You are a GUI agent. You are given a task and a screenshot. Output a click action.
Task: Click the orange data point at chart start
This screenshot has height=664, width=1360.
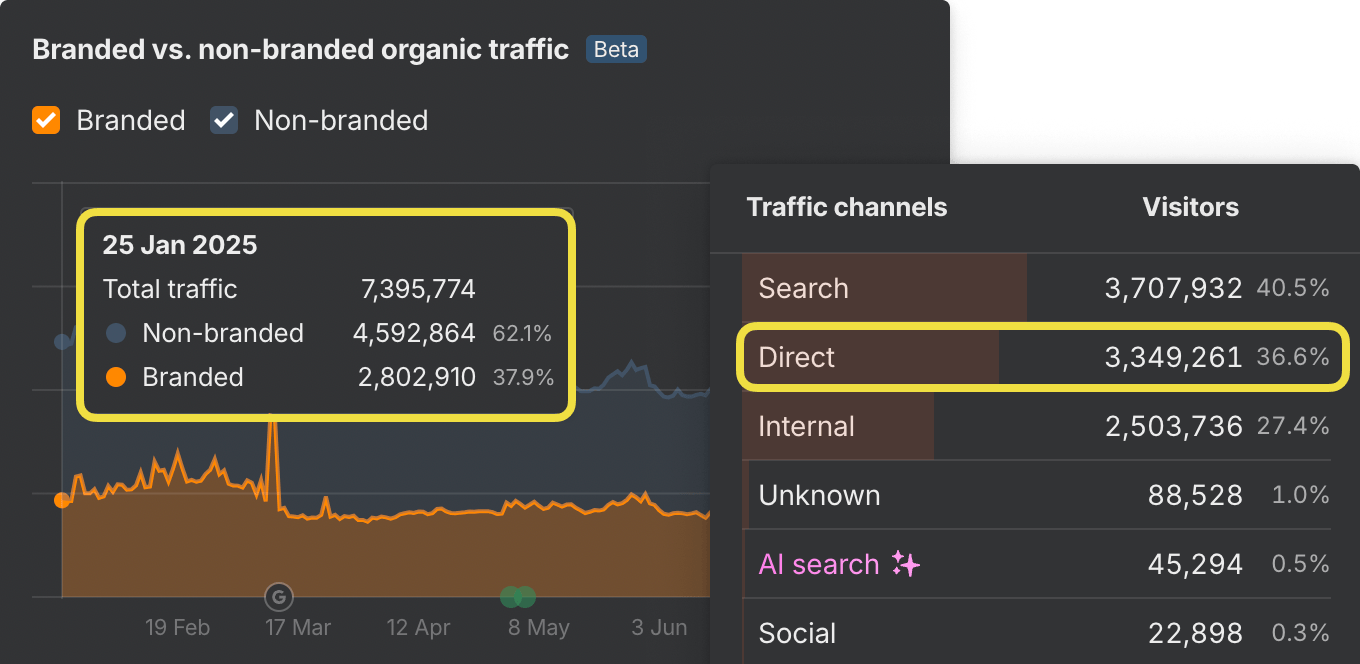click(x=62, y=500)
